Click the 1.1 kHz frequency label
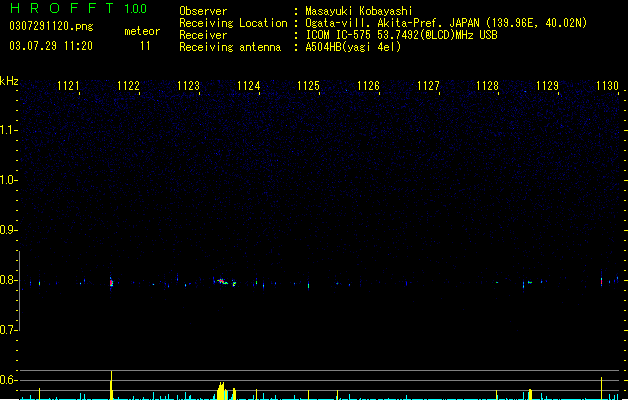Viewport: 629px width, 400px height. pos(8,130)
